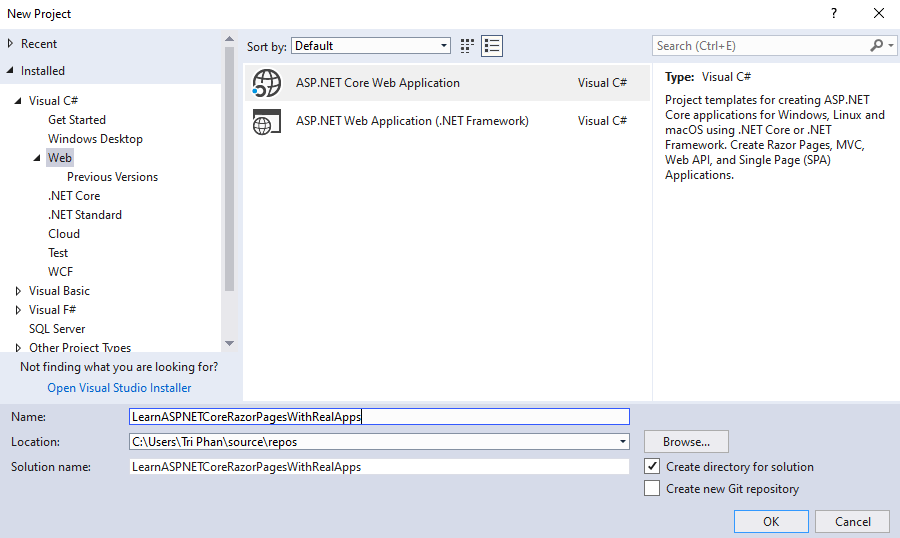Uncheck Create directory for solution
This screenshot has height=538, width=900.
[x=652, y=466]
